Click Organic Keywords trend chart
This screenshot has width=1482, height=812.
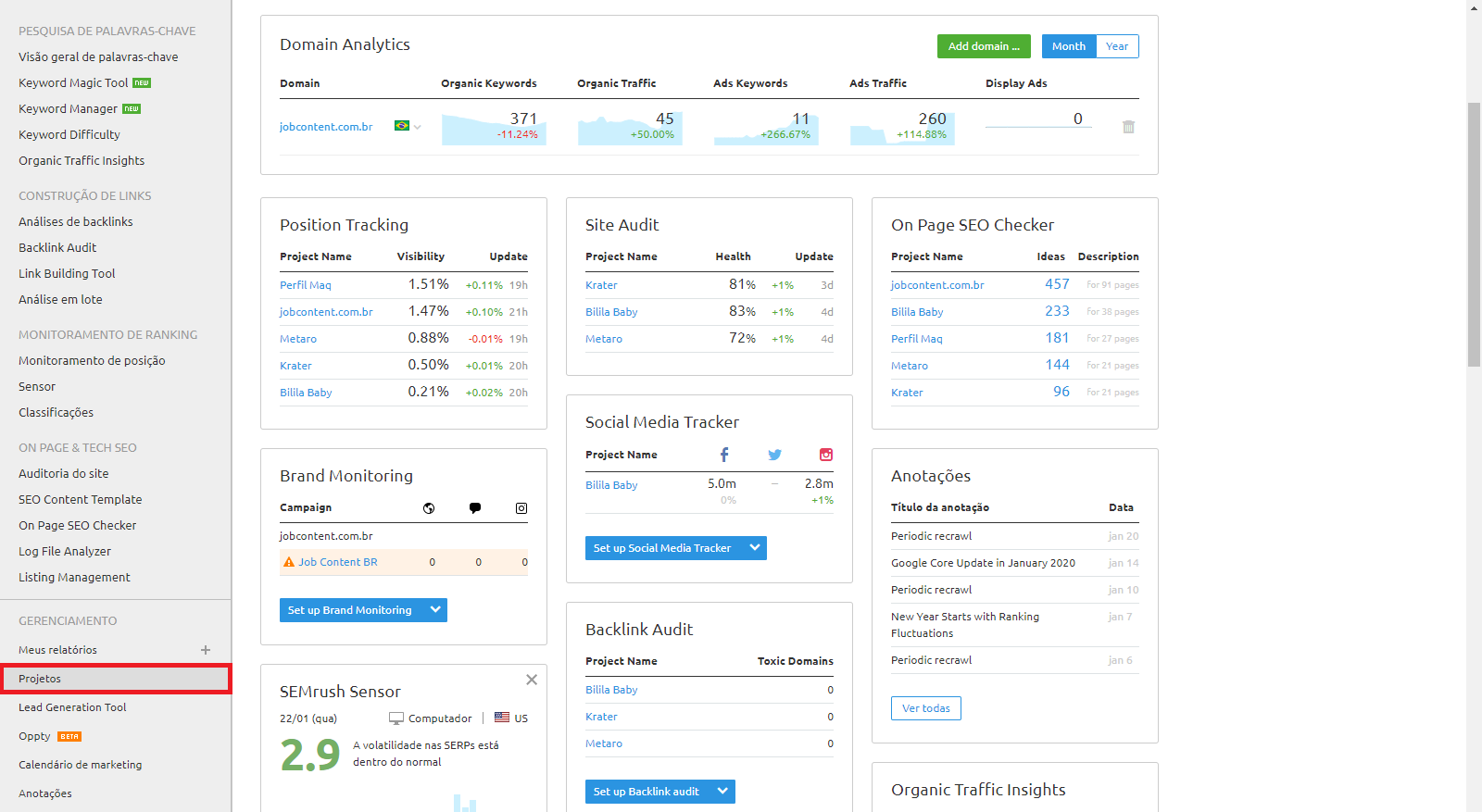(x=494, y=128)
